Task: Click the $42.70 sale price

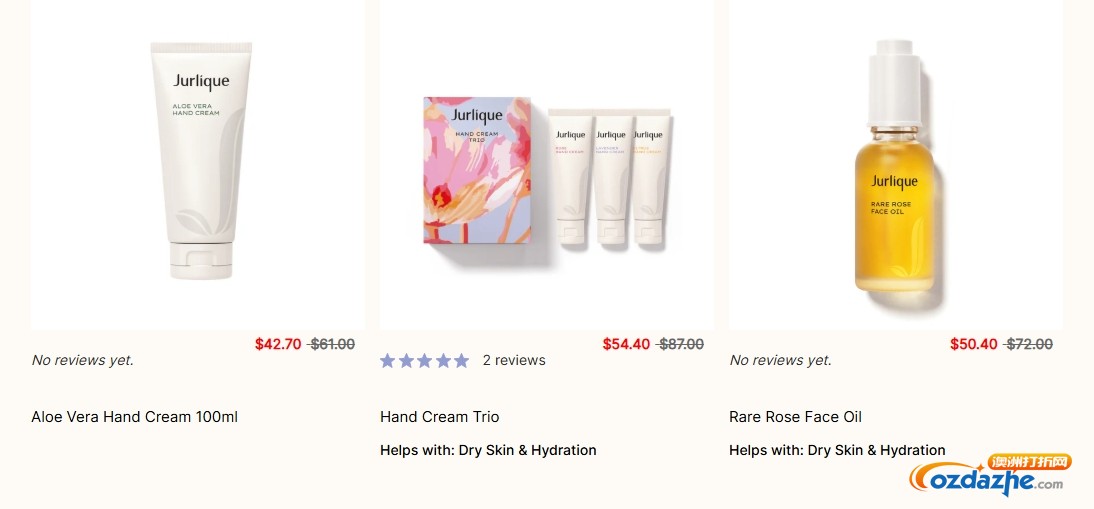Action: (x=278, y=344)
